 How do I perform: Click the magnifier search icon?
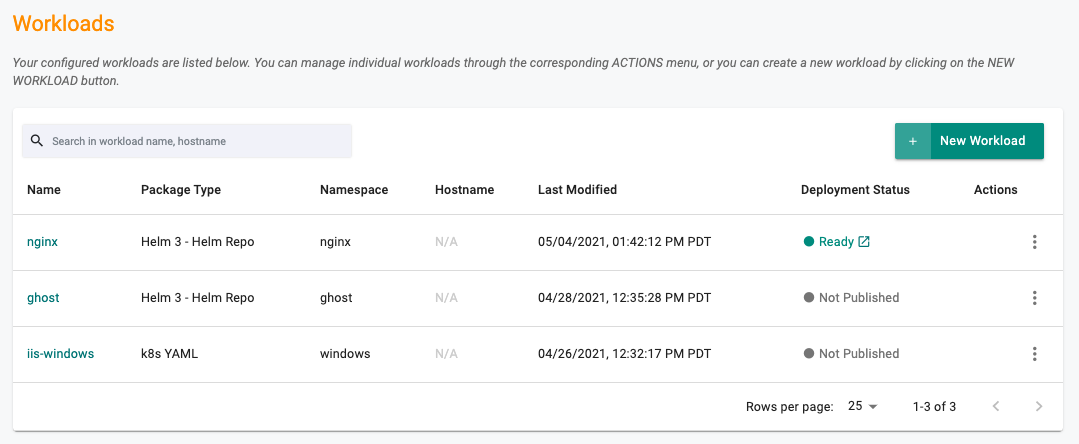(37, 140)
